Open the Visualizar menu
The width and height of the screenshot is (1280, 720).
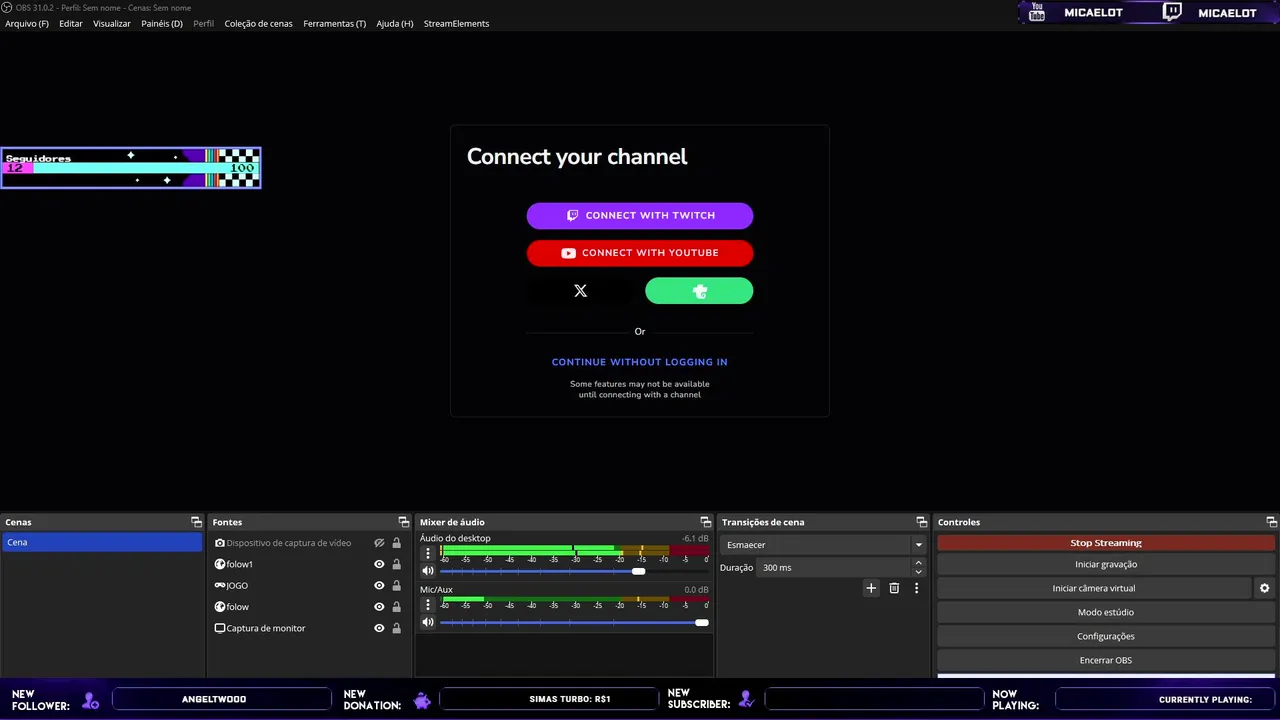112,23
